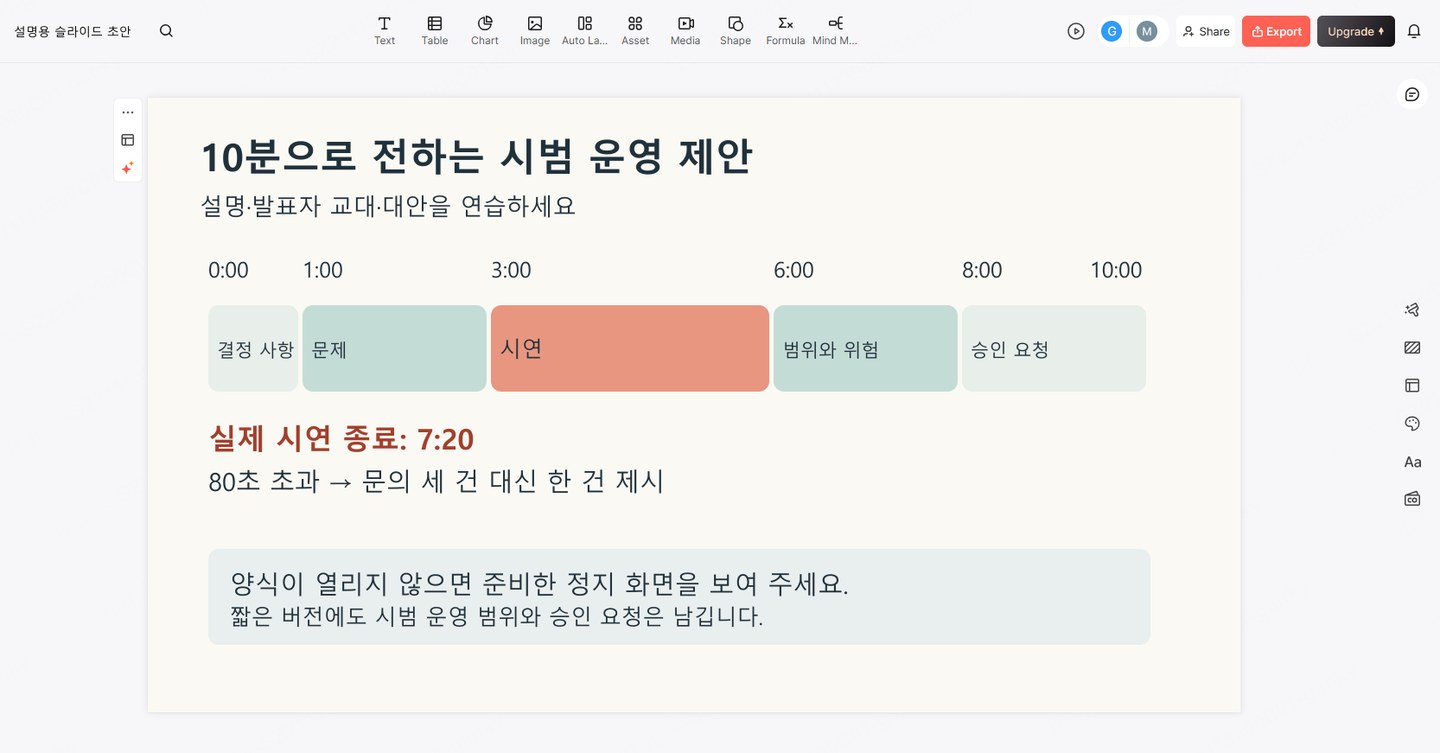Select the 문제 timeline block
Viewport: 1440px width, 753px height.
394,348
